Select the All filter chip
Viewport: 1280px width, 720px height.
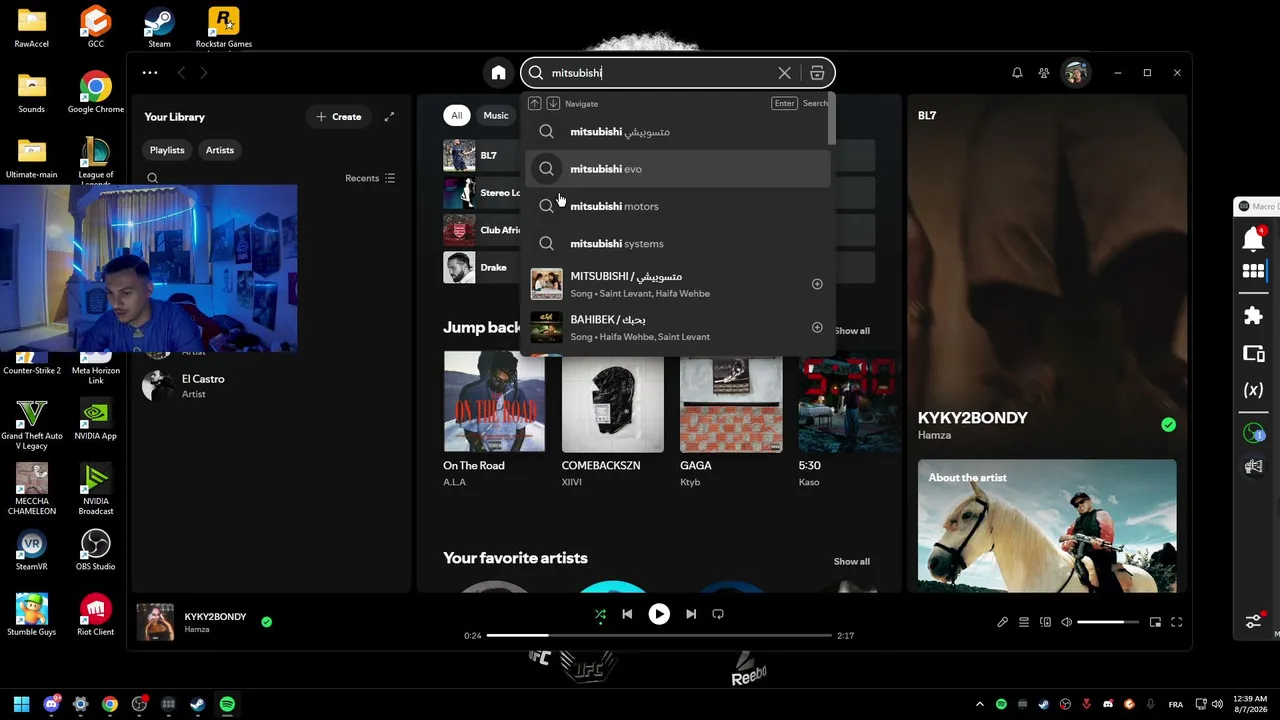pyautogui.click(x=456, y=116)
